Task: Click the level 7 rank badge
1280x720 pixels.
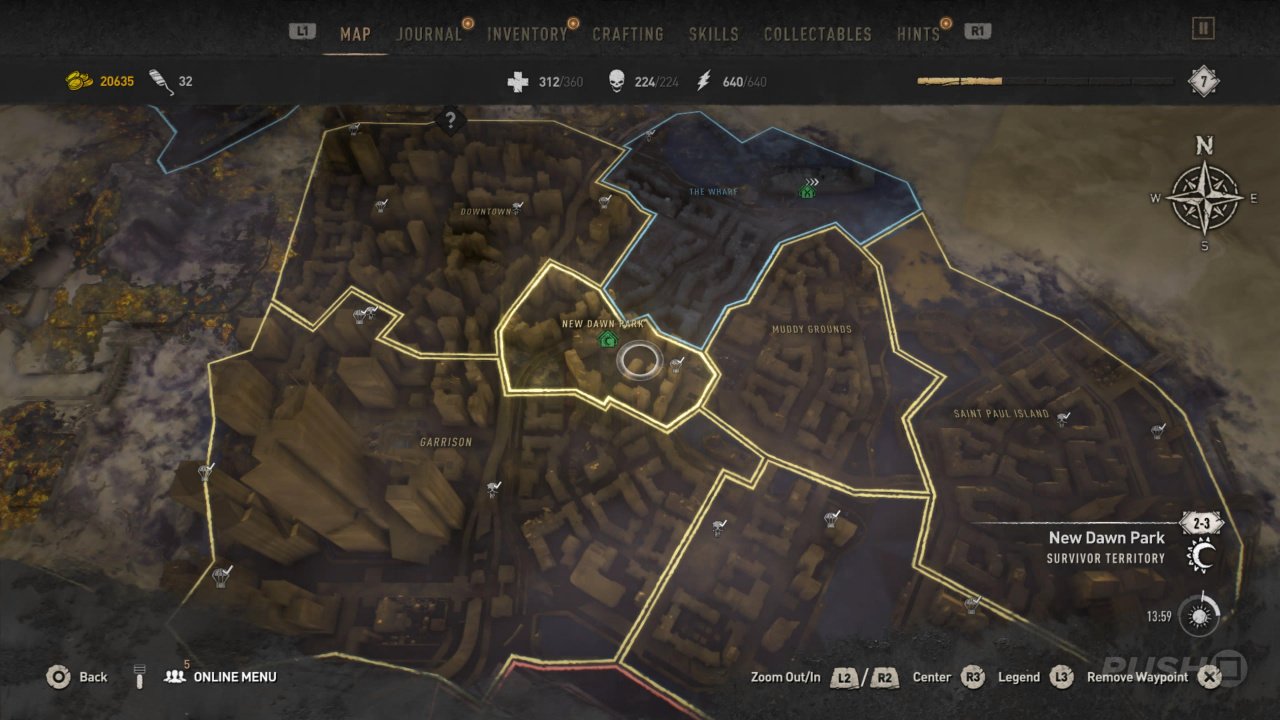Action: point(1203,81)
